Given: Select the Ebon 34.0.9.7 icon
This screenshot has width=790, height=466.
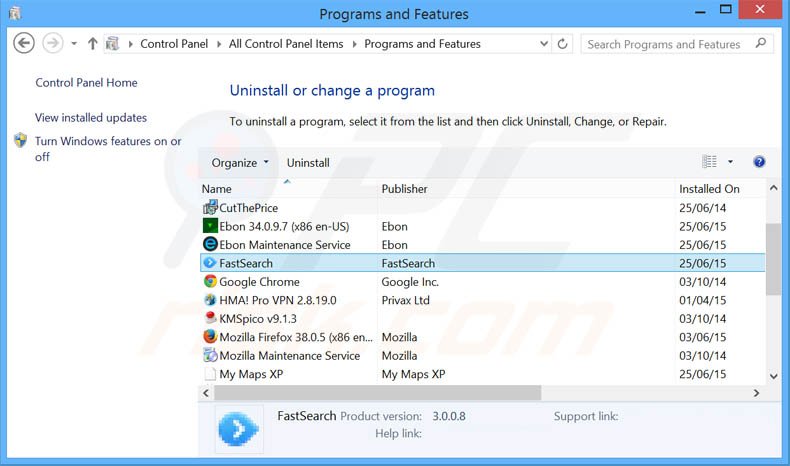Looking at the screenshot, I should [210, 226].
